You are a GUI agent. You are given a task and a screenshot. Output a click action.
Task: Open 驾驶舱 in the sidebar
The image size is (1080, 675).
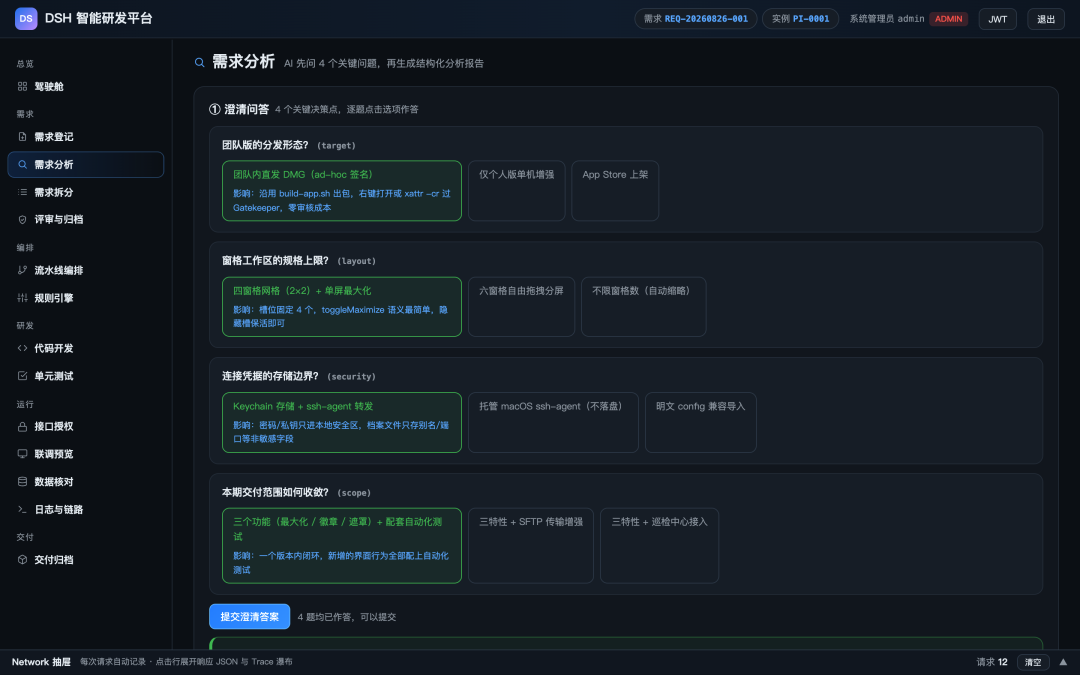coord(85,87)
